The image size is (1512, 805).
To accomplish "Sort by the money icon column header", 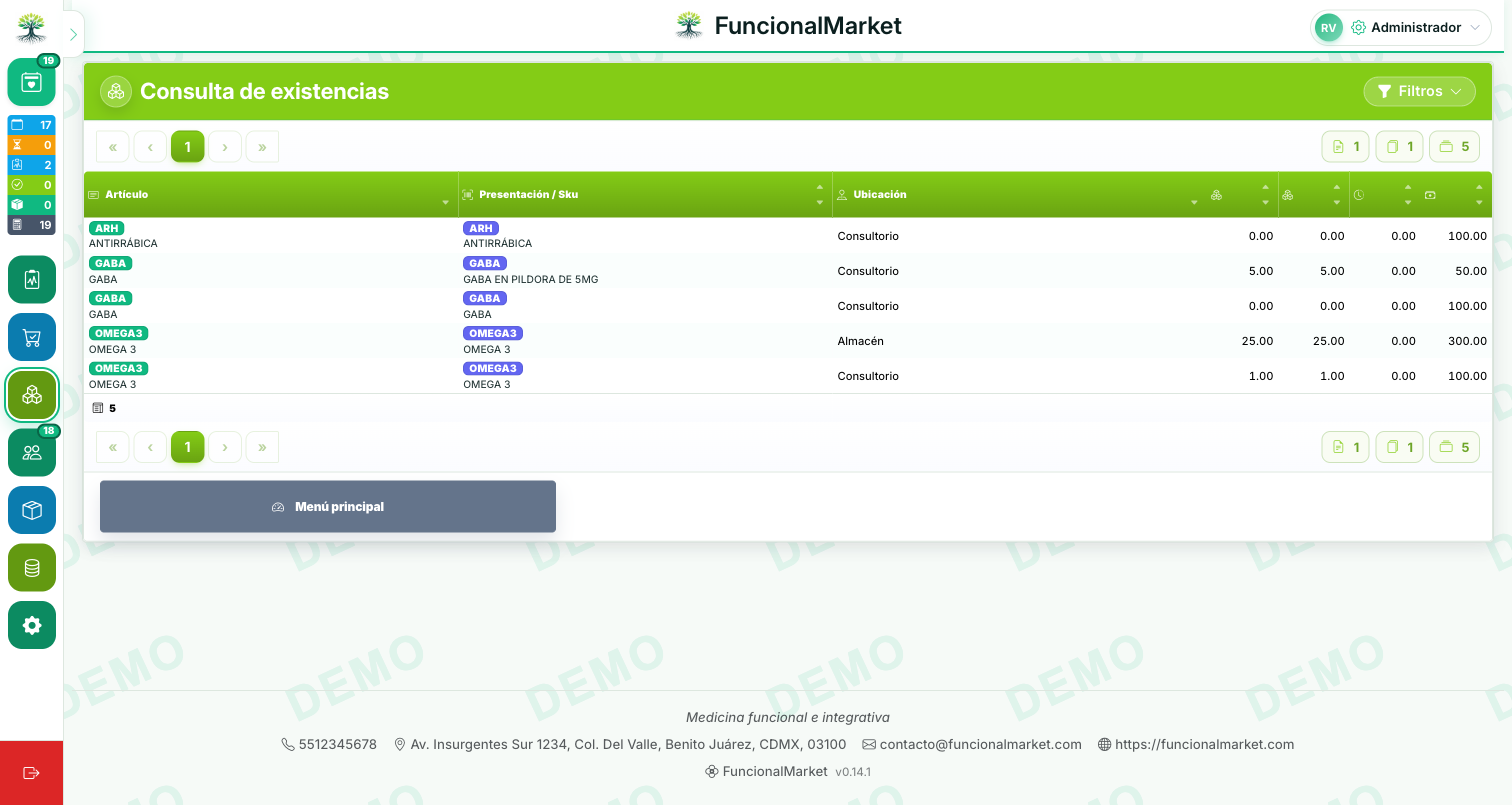I will coord(1456,194).
